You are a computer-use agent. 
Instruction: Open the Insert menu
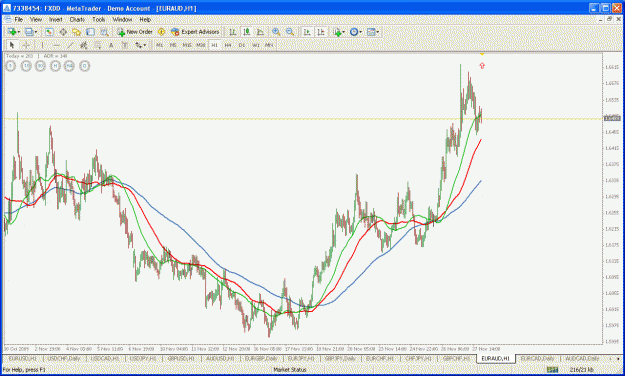55,19
